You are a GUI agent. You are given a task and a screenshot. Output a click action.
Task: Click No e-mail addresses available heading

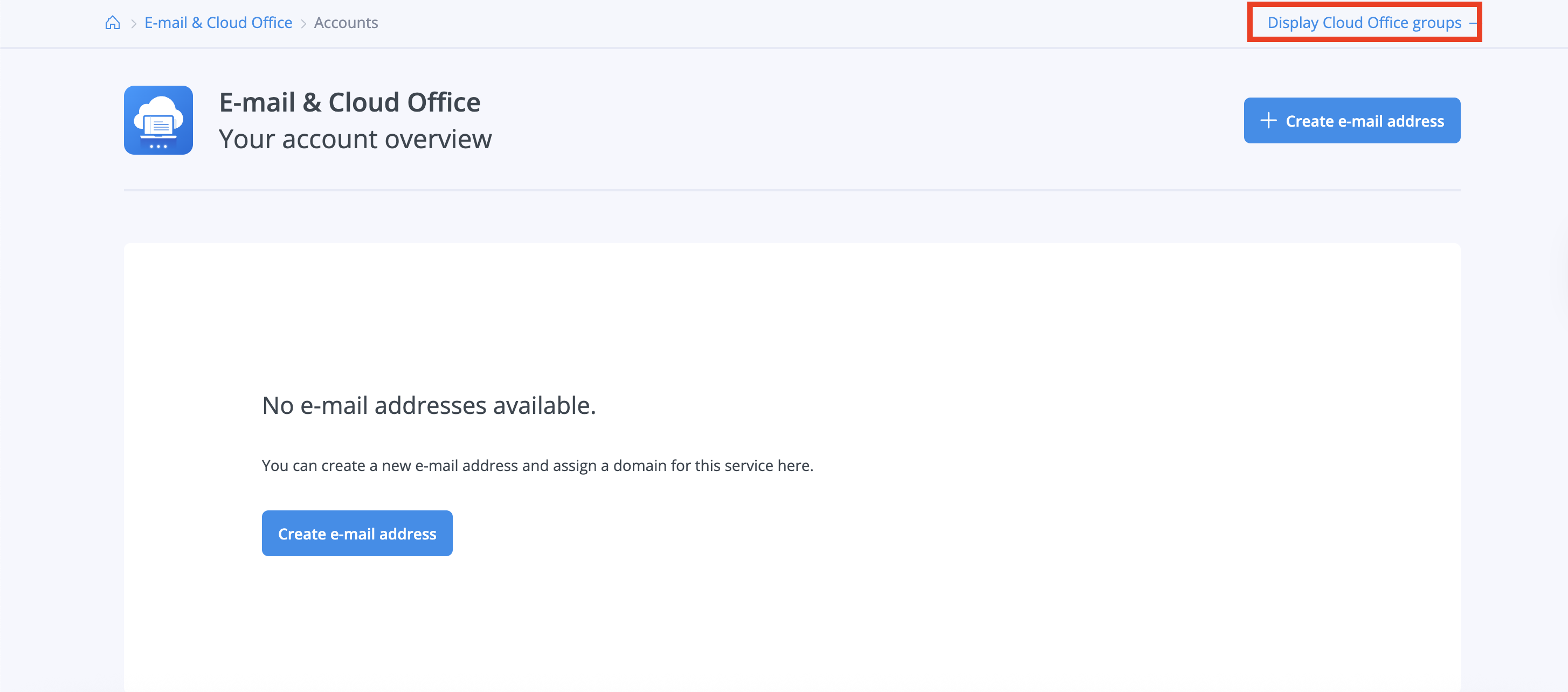coord(429,405)
